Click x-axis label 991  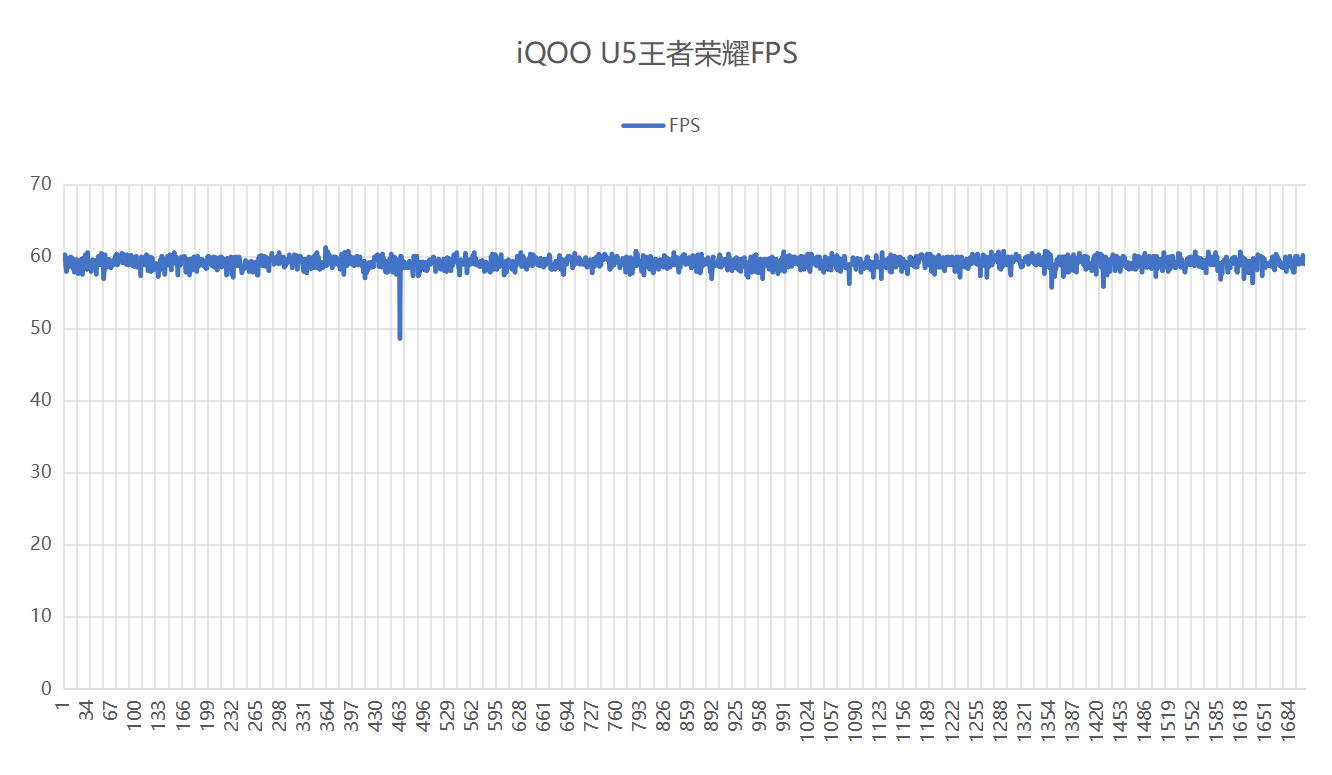[x=786, y=716]
